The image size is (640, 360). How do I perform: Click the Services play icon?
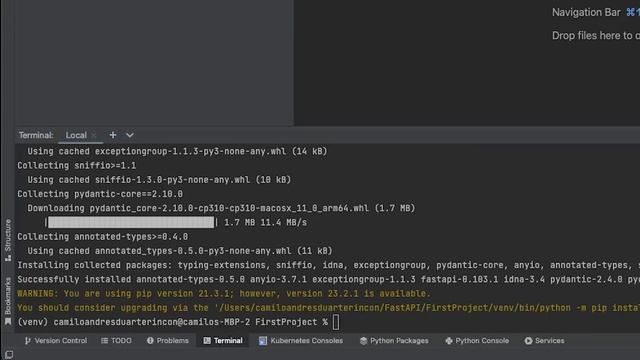pyautogui.click(x=528, y=340)
